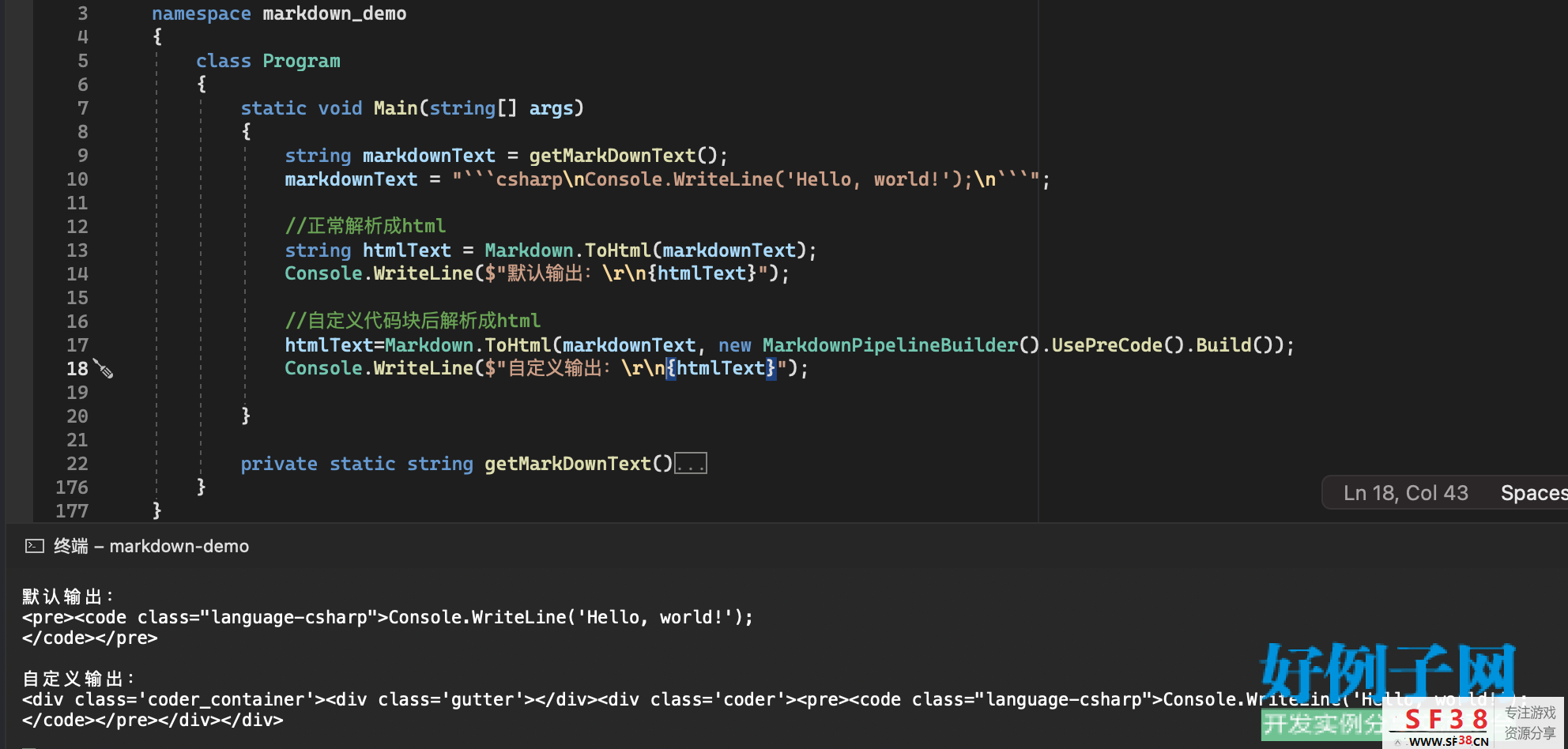This screenshot has height=749, width=1568.
Task: Click the Spaces indentation status item
Action: tap(1533, 493)
